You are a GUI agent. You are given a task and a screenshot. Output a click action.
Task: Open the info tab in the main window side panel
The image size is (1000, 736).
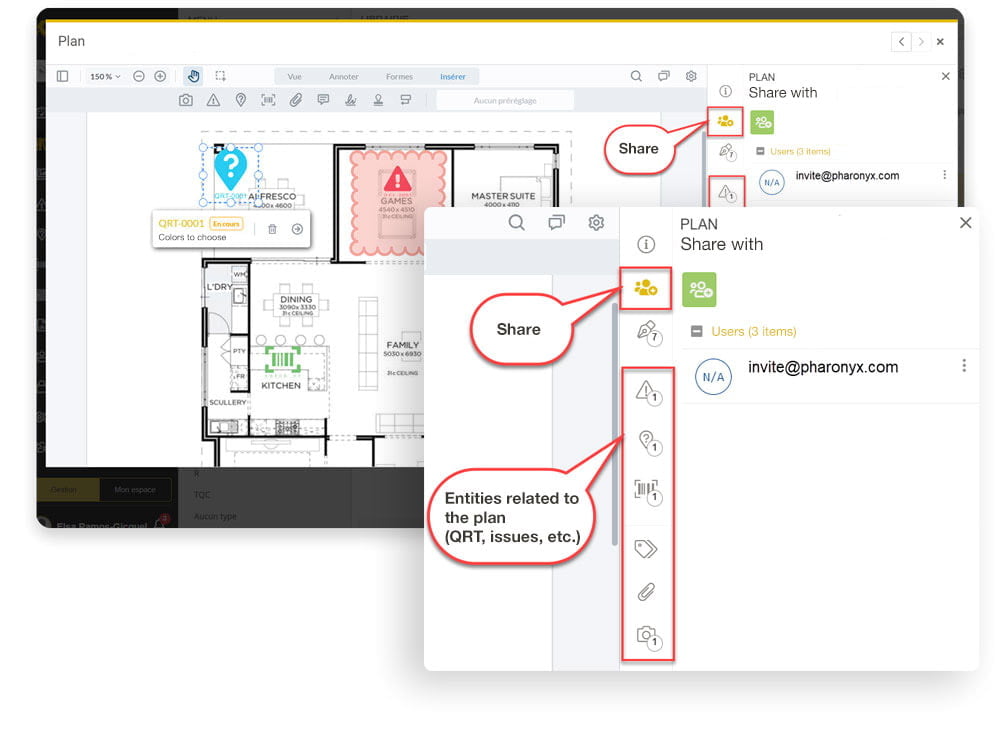pyautogui.click(x=725, y=91)
